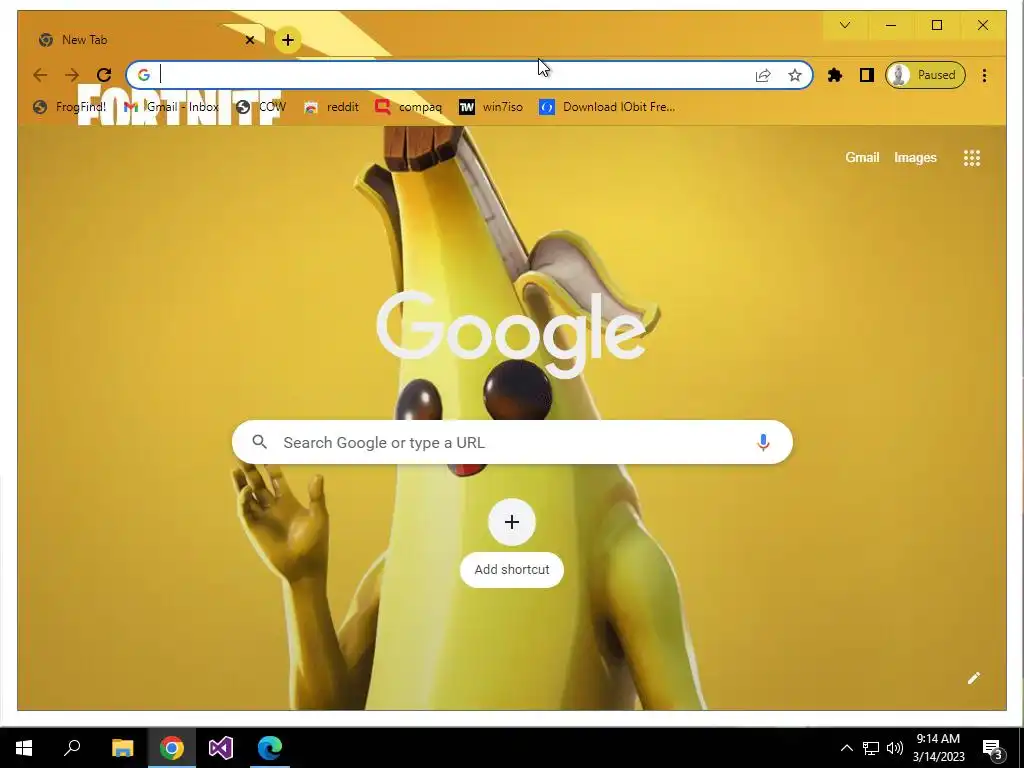Image resolution: width=1024 pixels, height=768 pixels.
Task: Click Images link on new tab page
Action: [915, 157]
